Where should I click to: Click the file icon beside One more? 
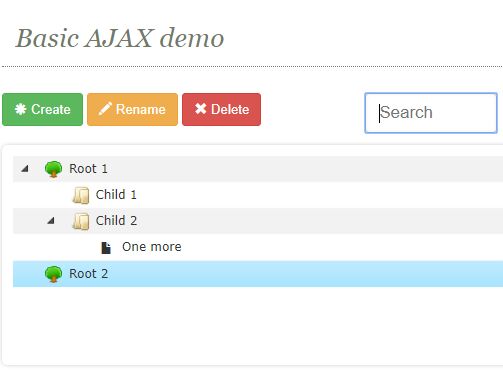pos(106,248)
